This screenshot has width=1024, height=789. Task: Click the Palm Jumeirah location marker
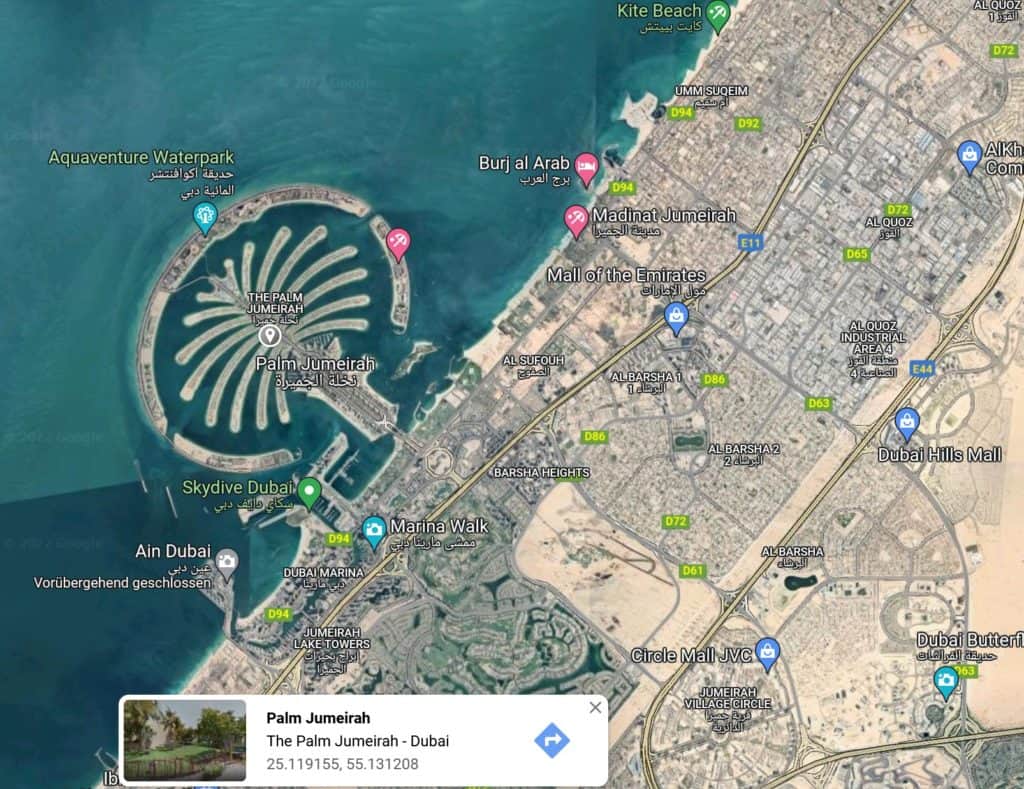pos(270,336)
